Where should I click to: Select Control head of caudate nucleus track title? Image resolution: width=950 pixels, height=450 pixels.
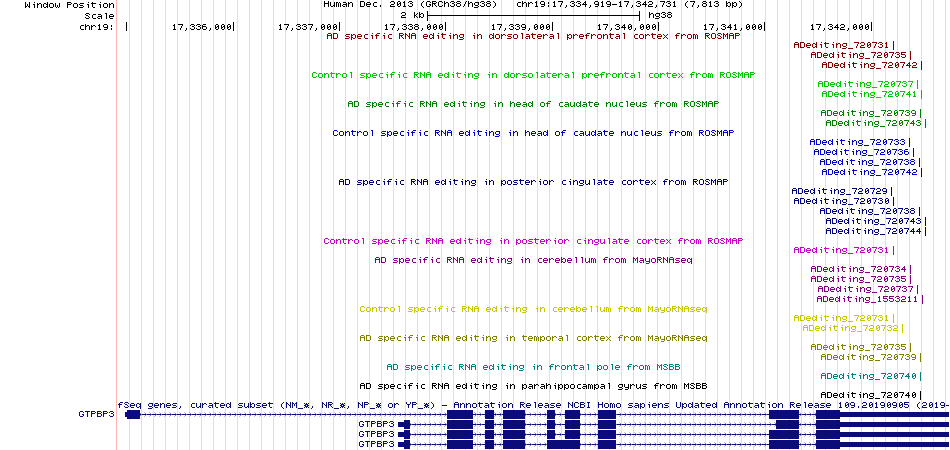point(533,133)
